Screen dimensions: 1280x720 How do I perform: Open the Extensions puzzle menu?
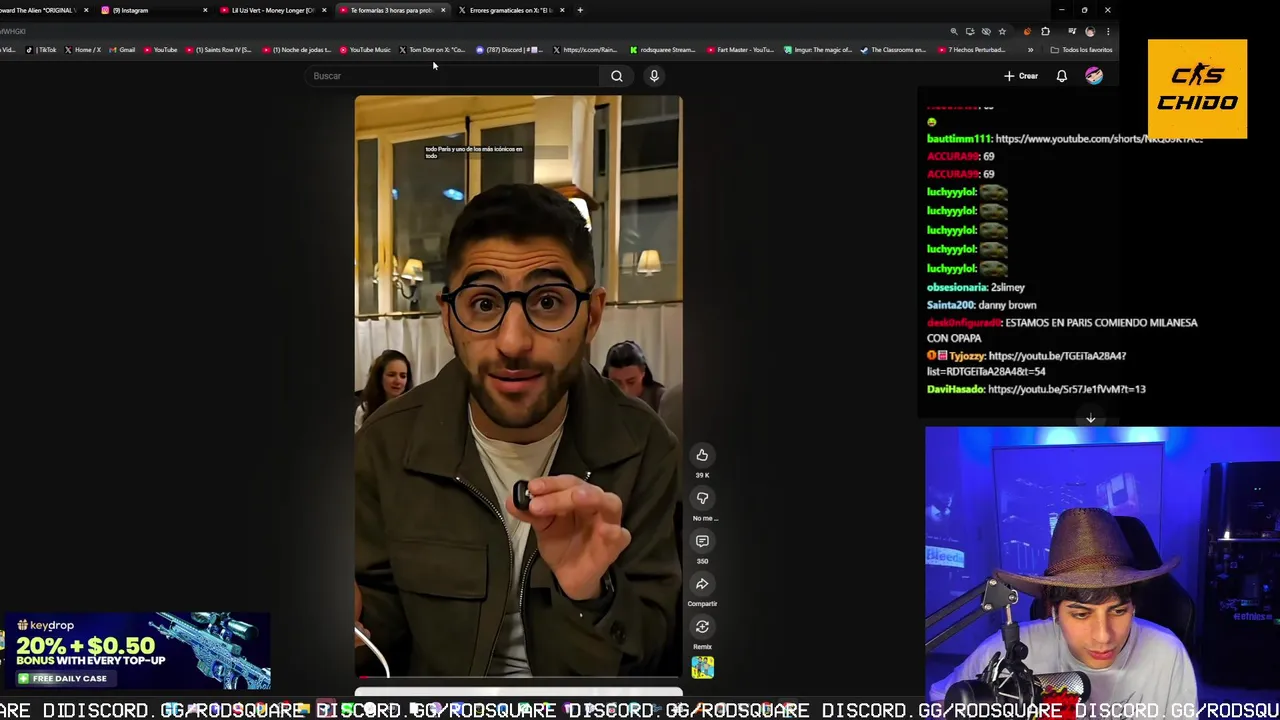tap(1046, 31)
